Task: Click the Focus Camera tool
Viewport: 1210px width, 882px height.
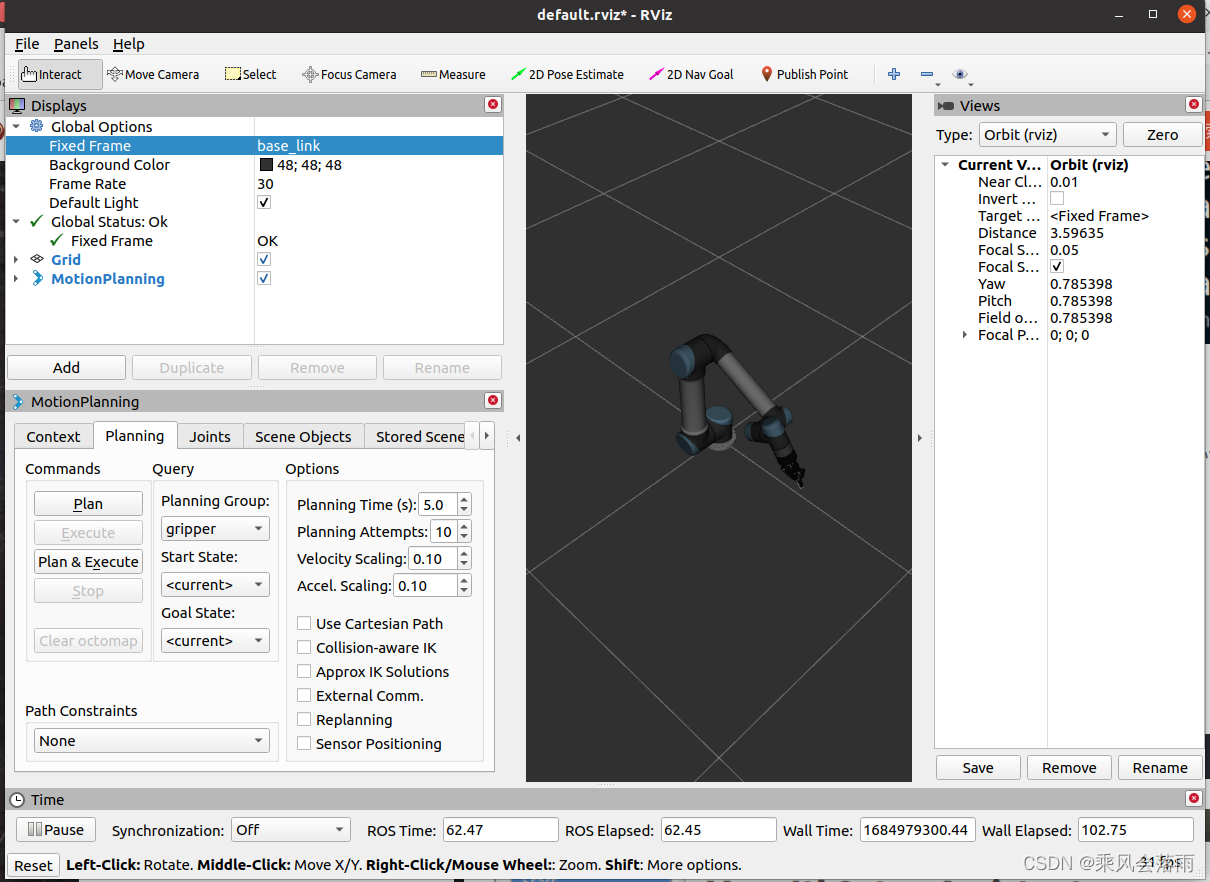Action: pos(348,74)
